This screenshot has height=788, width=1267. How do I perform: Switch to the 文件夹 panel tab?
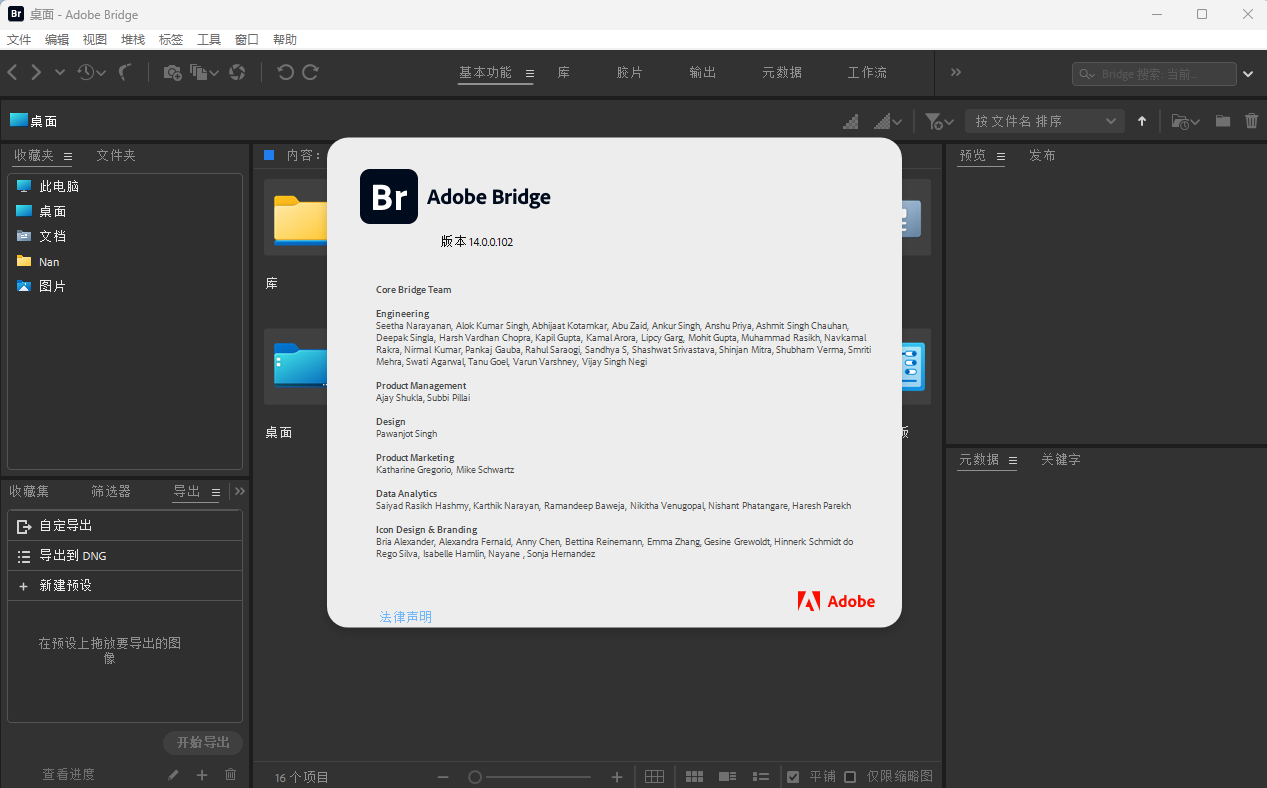pos(116,156)
